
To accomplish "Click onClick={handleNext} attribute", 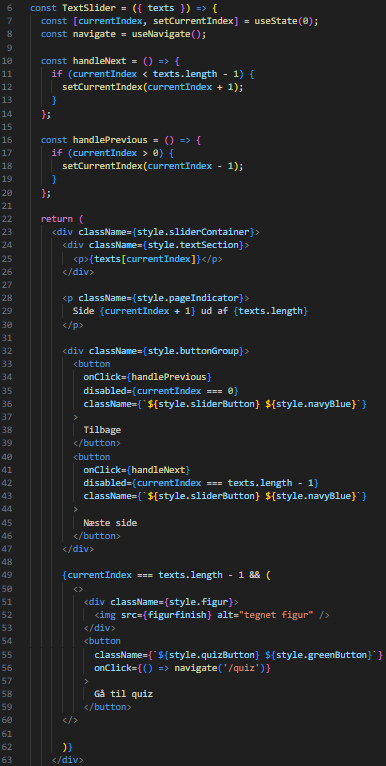I will [136, 470].
